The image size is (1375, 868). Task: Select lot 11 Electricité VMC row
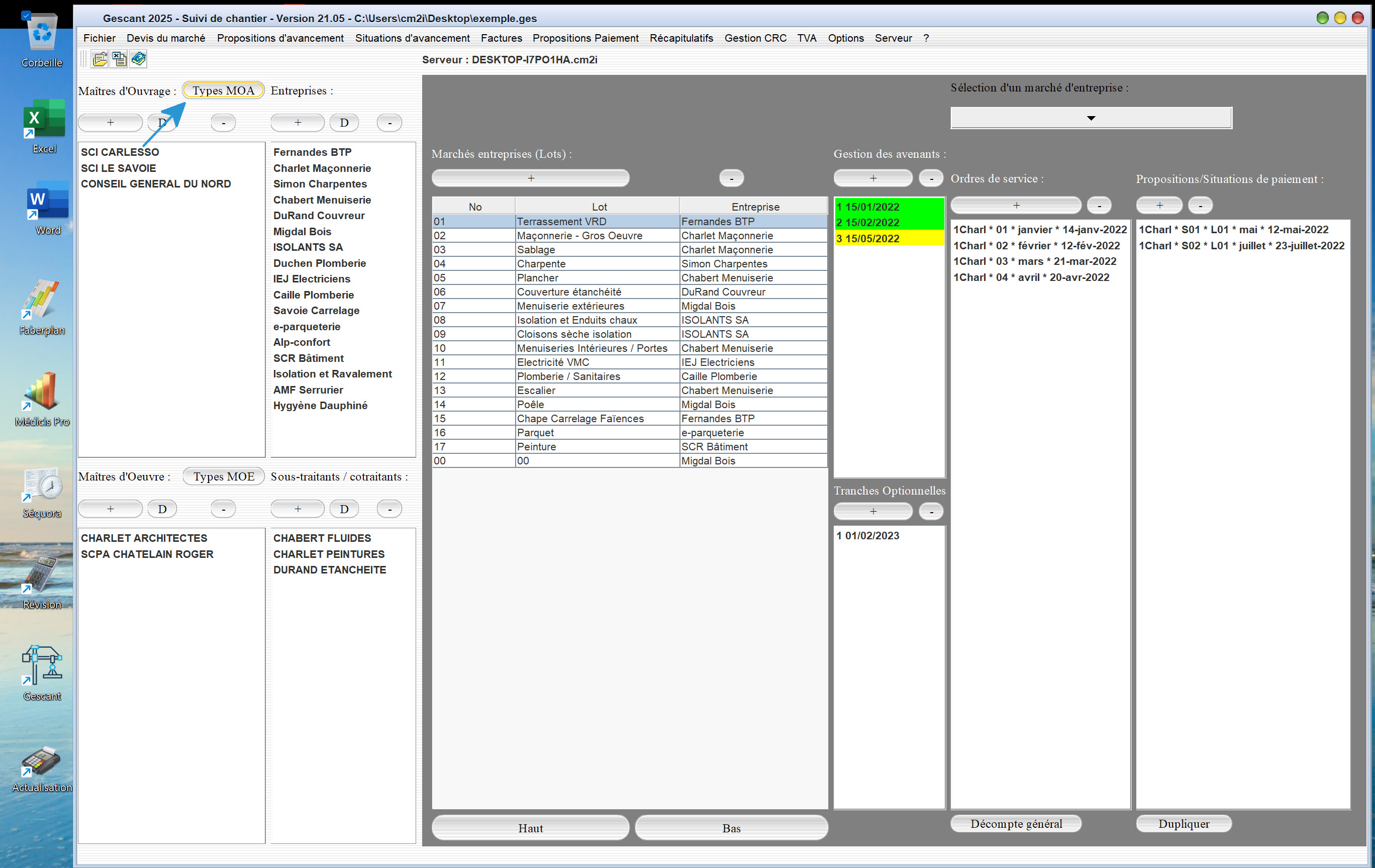coord(629,362)
